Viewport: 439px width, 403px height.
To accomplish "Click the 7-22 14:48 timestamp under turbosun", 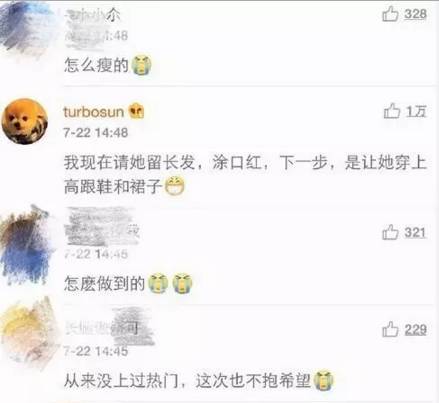I will tap(96, 133).
